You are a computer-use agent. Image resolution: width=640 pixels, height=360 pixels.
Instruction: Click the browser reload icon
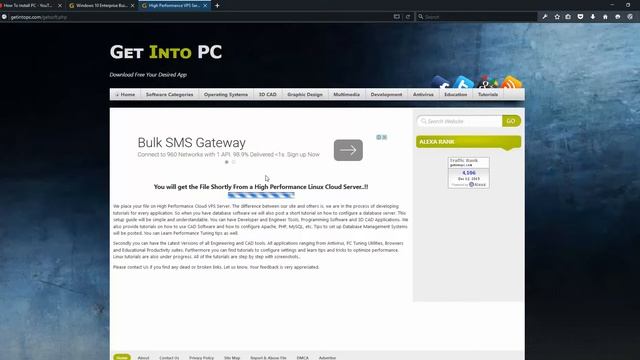point(408,17)
